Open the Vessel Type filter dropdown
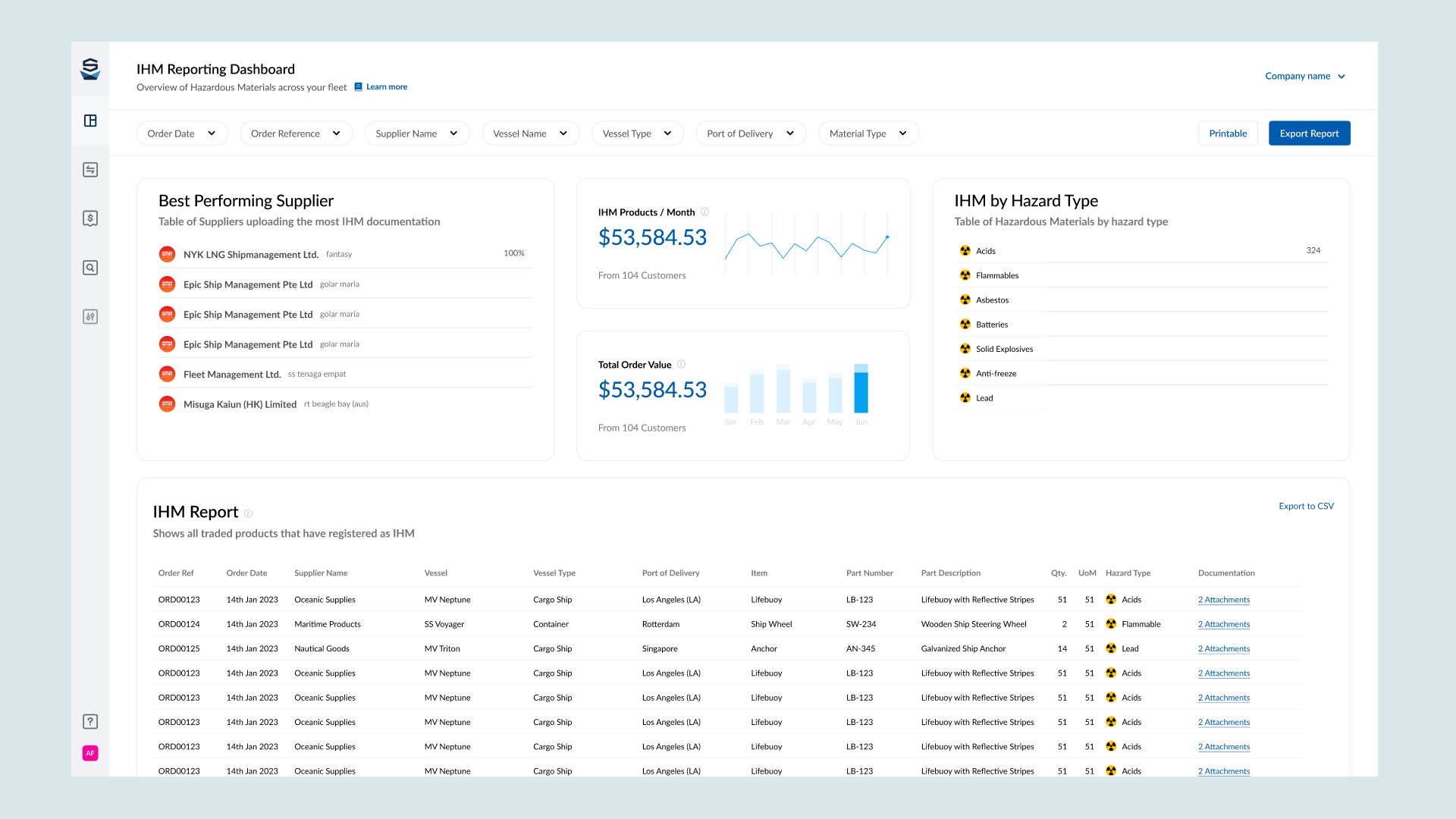 tap(637, 133)
